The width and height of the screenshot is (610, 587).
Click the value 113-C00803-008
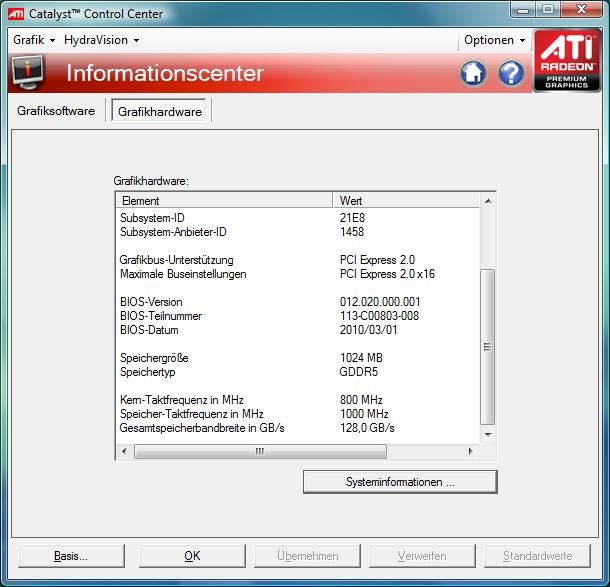(379, 316)
